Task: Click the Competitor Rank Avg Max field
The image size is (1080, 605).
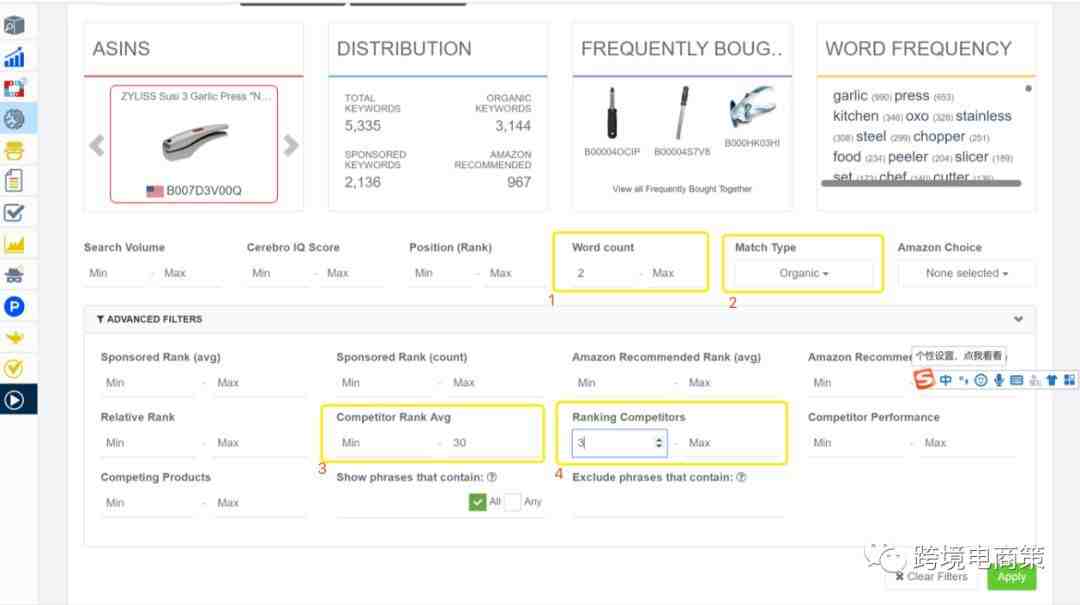Action: [488, 442]
